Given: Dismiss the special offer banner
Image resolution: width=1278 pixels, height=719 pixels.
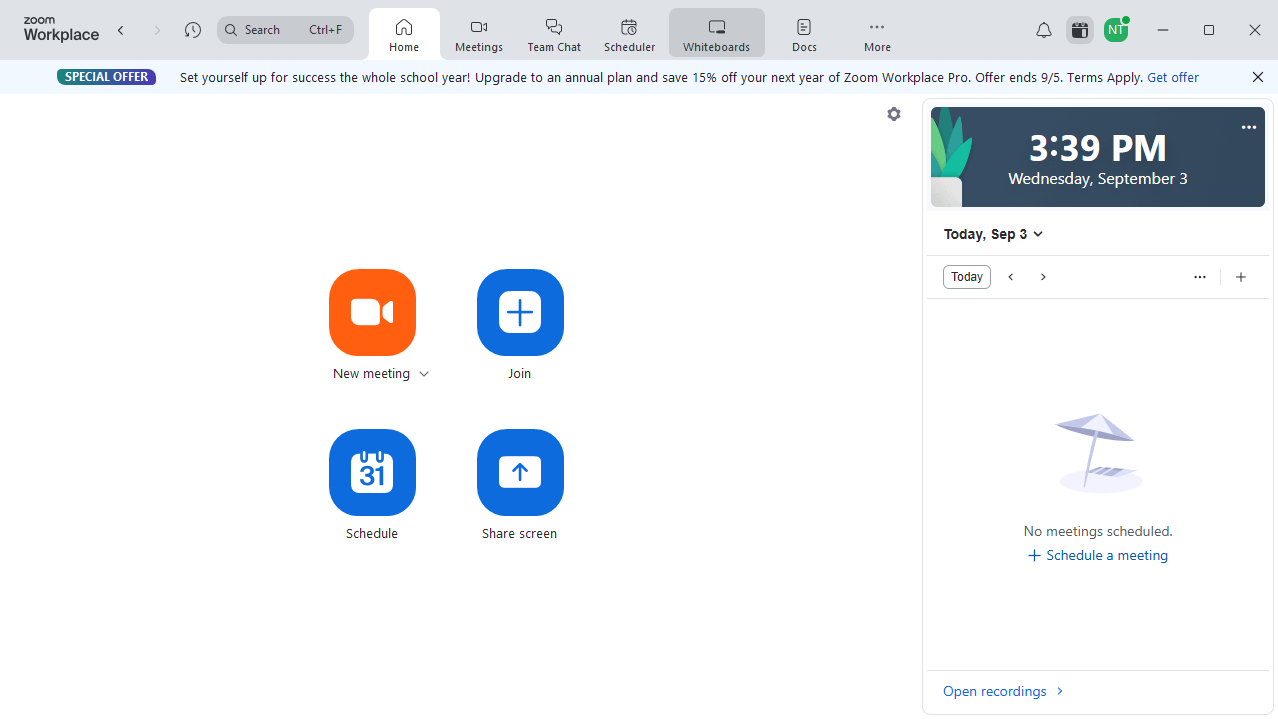Looking at the screenshot, I should [1257, 76].
